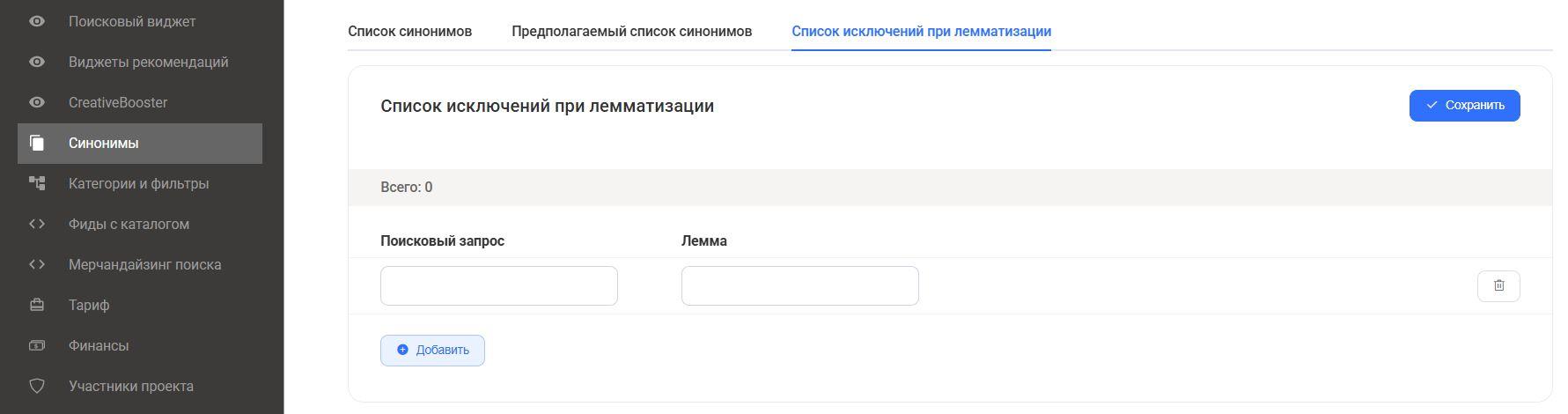1568x414 pixels.
Task: Click the eye icon next to Виджеты рекомендаций
Action: click(37, 62)
